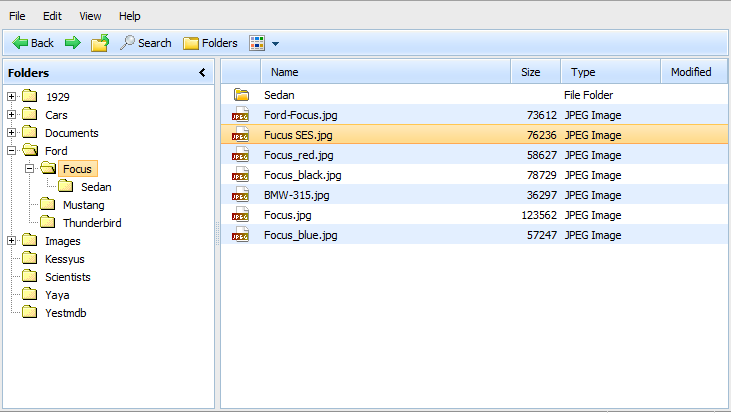Click JPEG icon for Fucus SES.jpg

pyautogui.click(x=241, y=134)
